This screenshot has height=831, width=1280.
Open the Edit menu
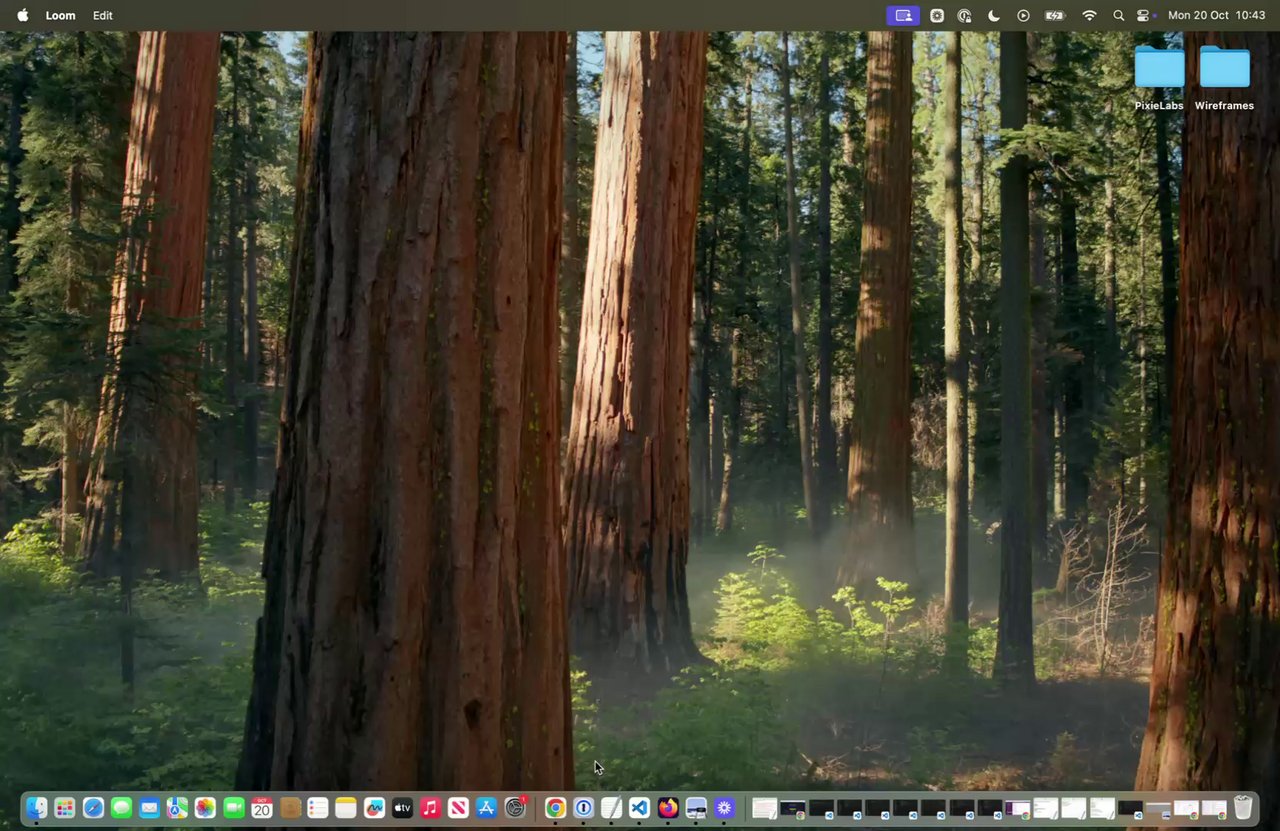click(x=103, y=16)
